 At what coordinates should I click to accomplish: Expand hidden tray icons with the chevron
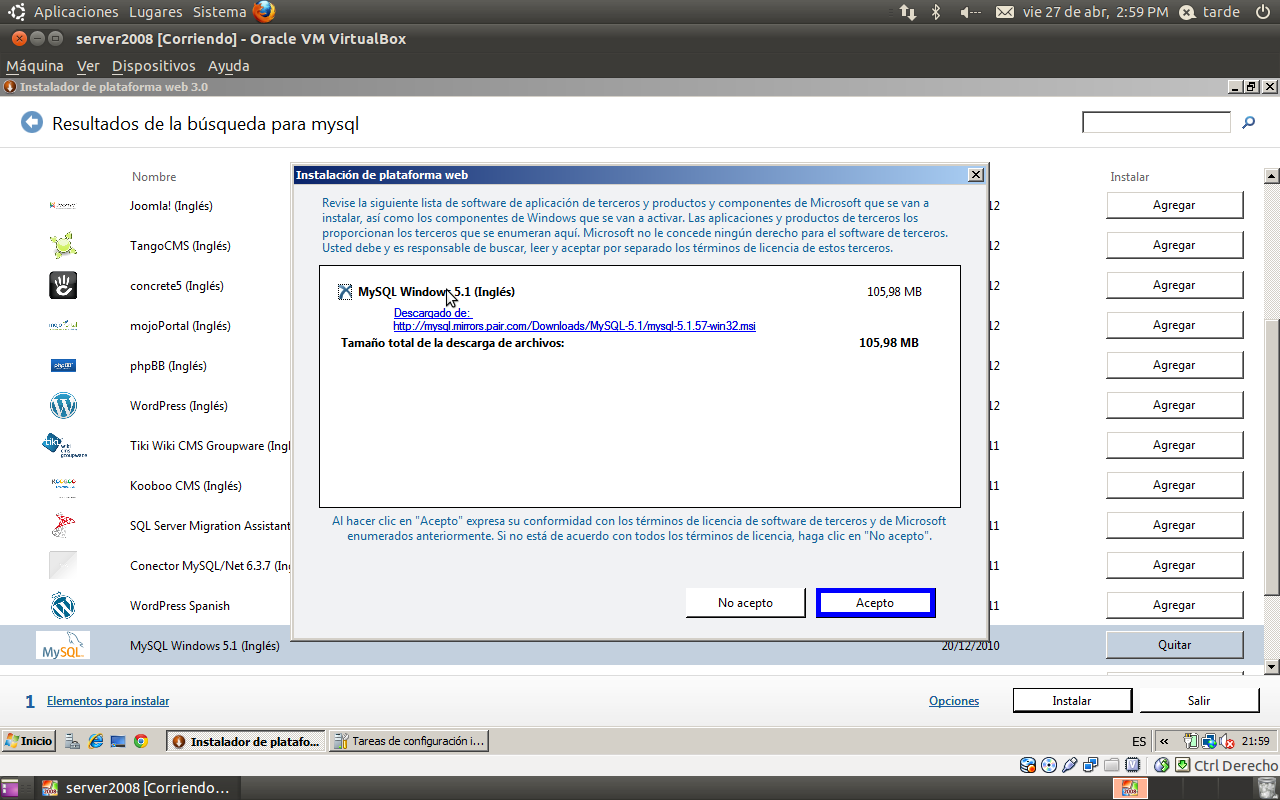(1164, 741)
